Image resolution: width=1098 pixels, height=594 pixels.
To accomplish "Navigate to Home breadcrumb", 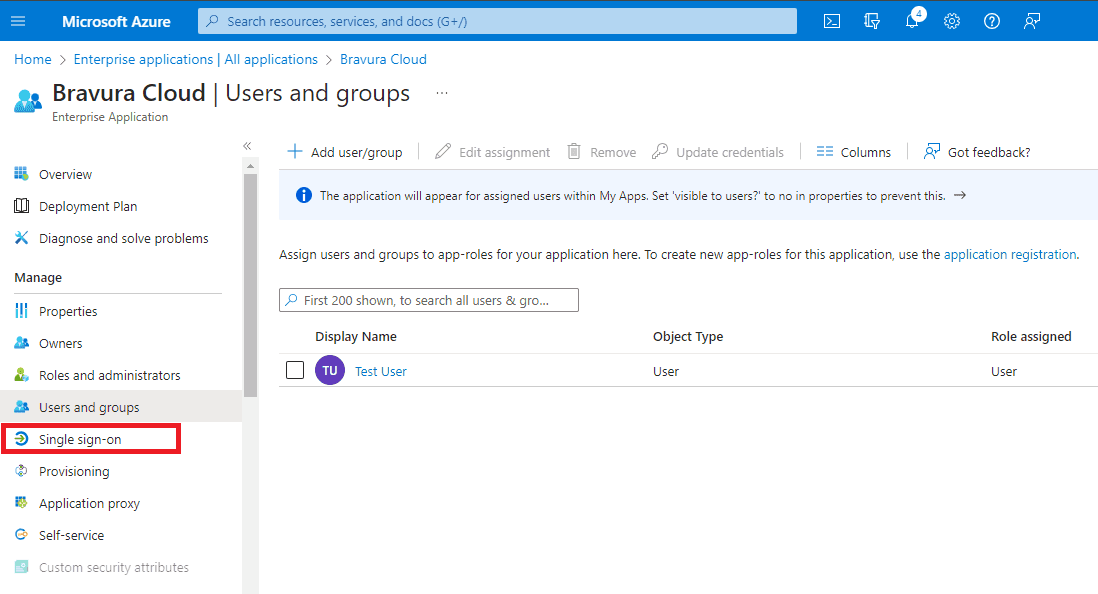I will coord(33,59).
